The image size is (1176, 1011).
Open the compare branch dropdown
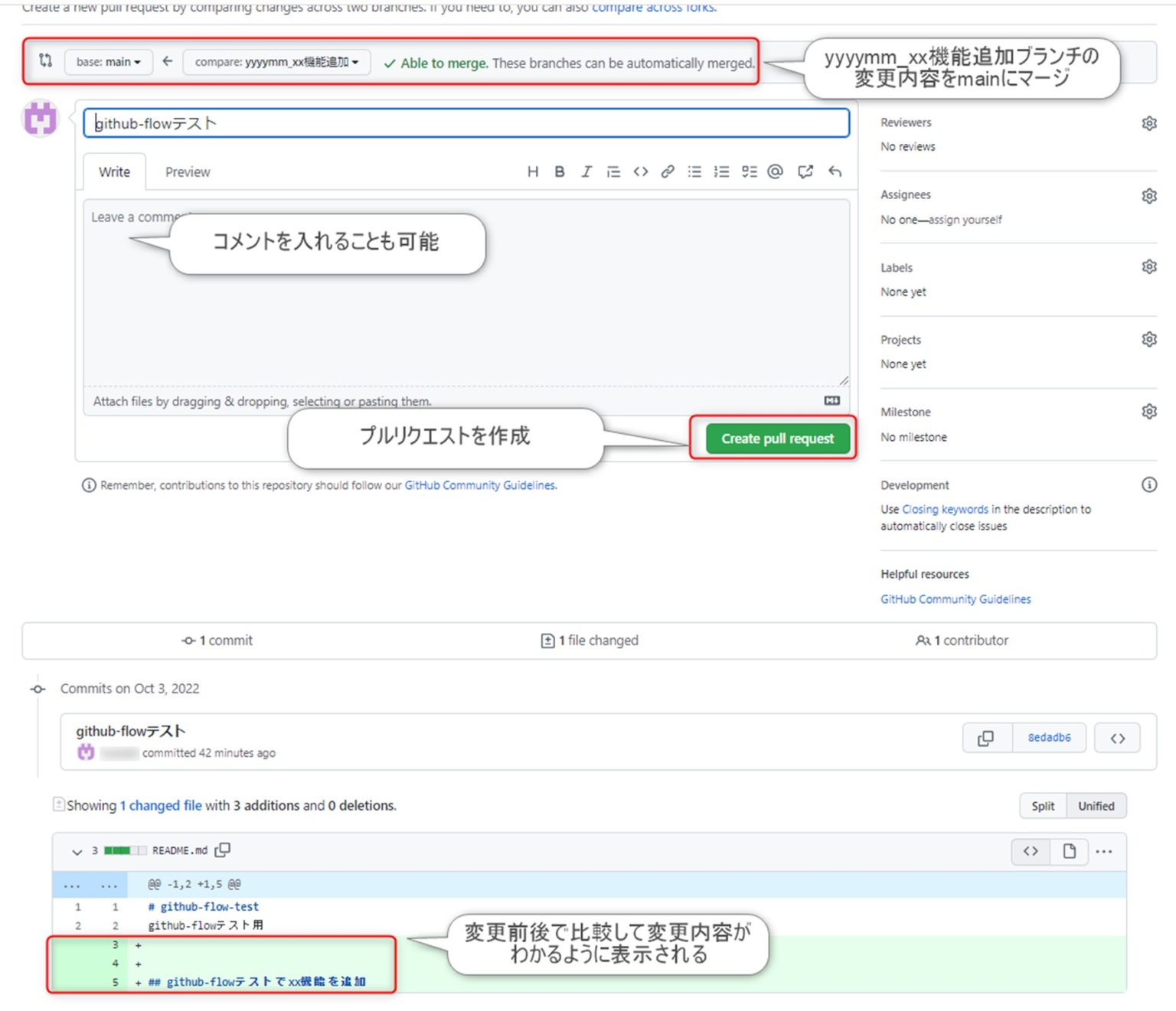[x=276, y=62]
